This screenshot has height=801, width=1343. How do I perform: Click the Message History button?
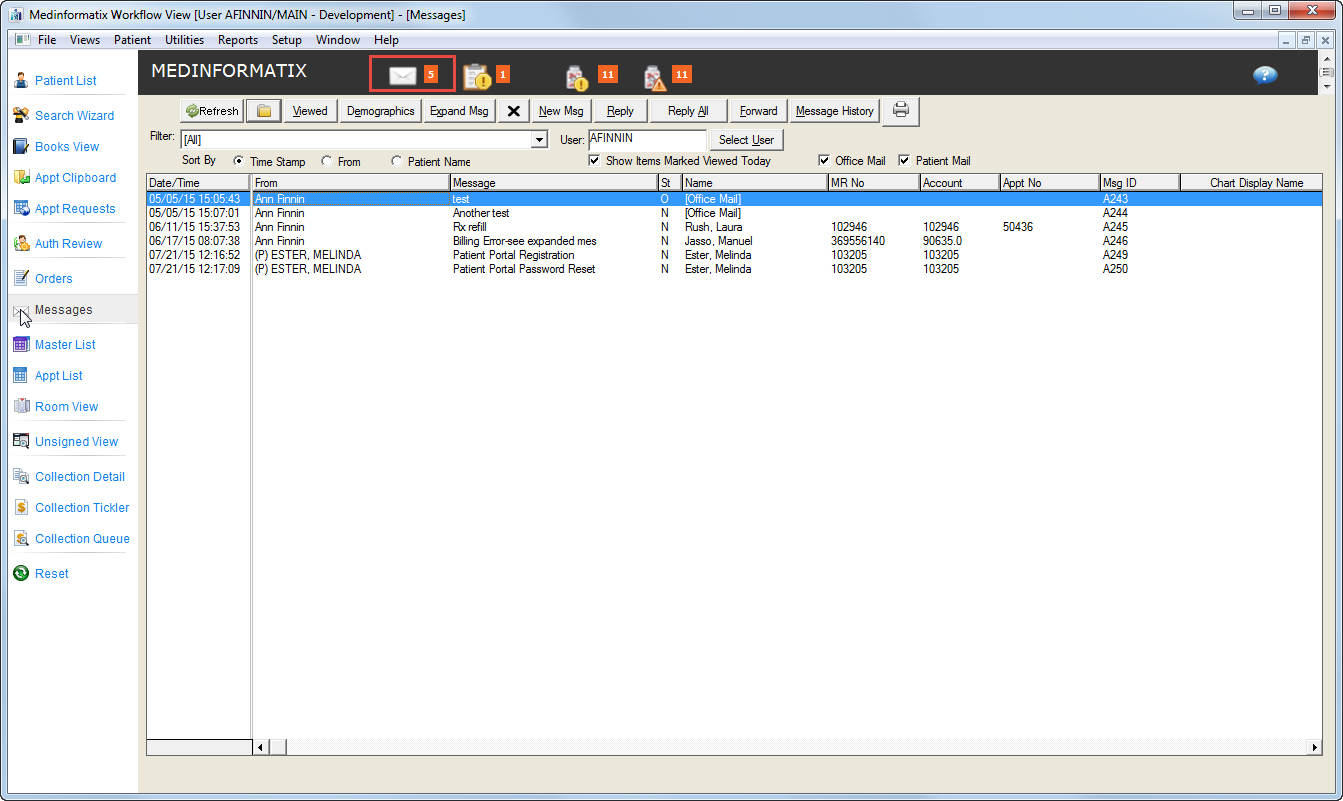pyautogui.click(x=835, y=111)
